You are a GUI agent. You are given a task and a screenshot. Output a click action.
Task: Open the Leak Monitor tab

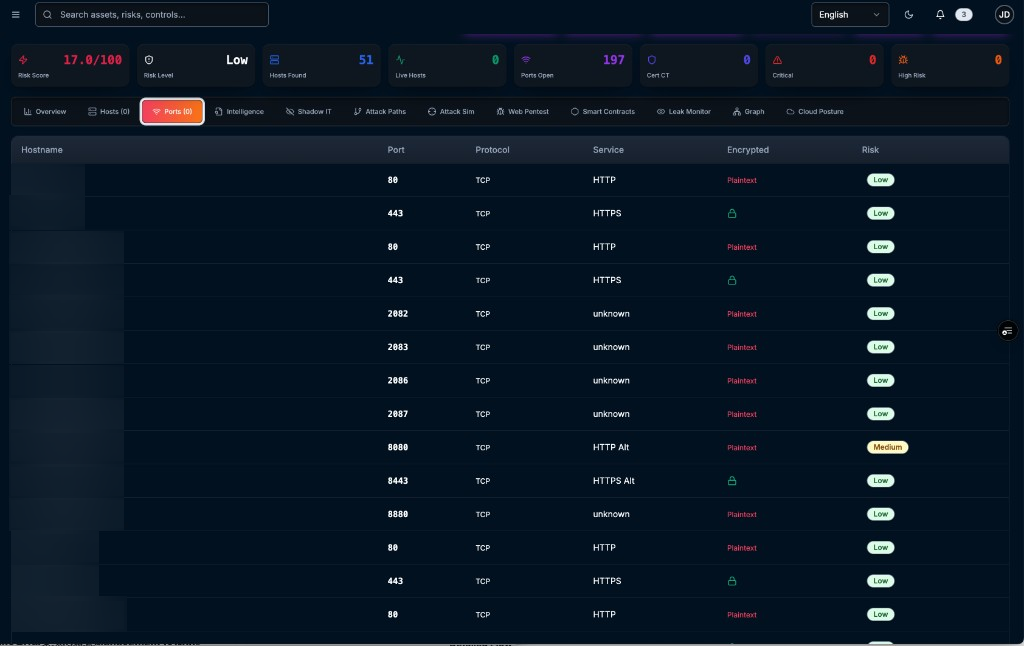pyautogui.click(x=683, y=112)
